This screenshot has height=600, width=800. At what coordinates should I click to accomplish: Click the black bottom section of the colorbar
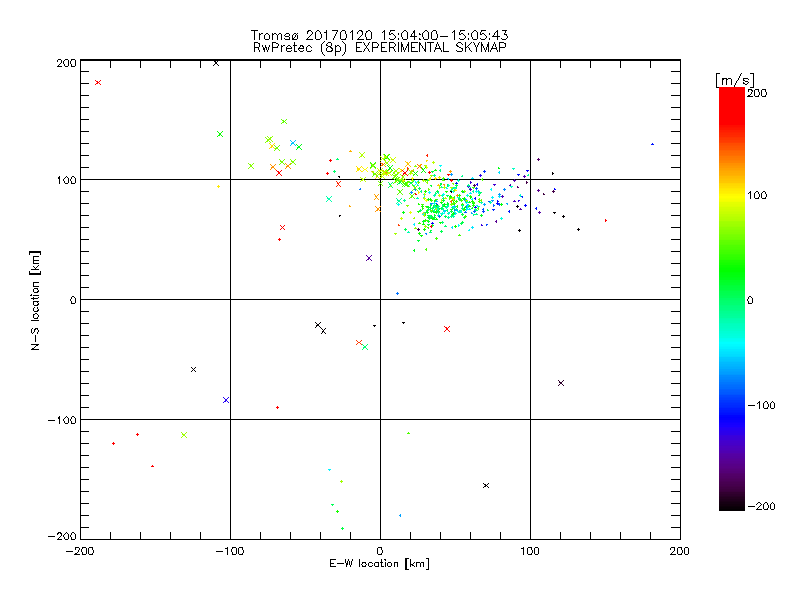[x=732, y=504]
